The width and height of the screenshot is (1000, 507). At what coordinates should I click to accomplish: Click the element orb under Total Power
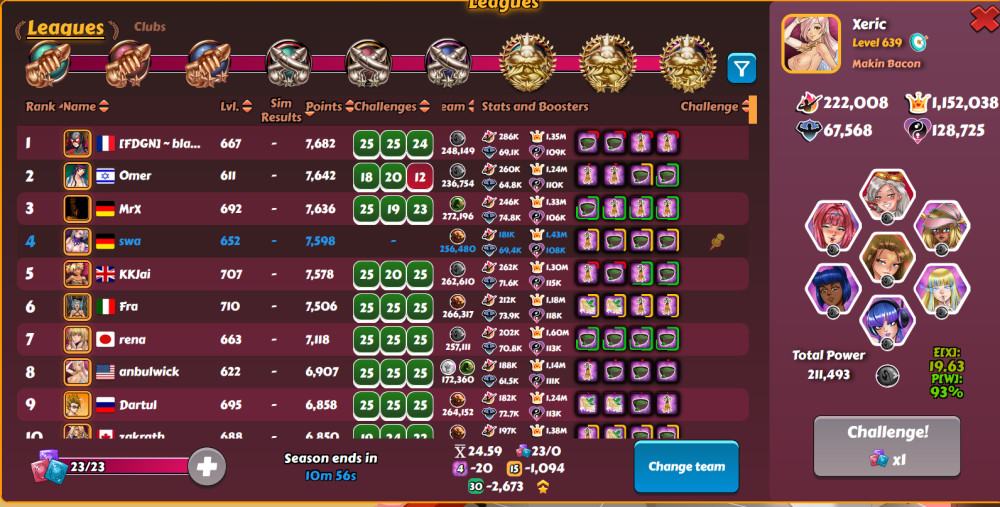tap(887, 375)
